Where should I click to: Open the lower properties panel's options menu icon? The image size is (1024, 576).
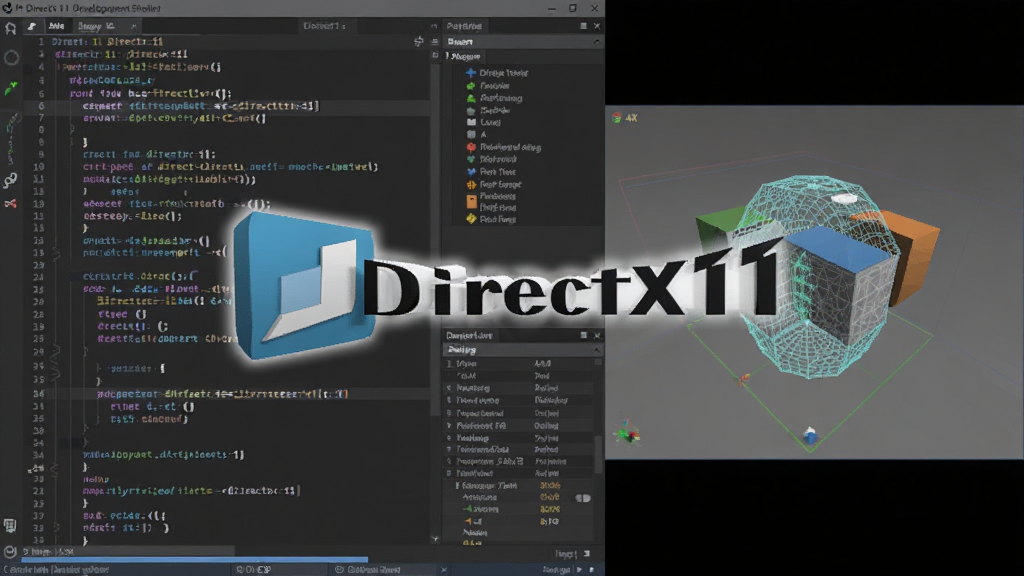(583, 335)
